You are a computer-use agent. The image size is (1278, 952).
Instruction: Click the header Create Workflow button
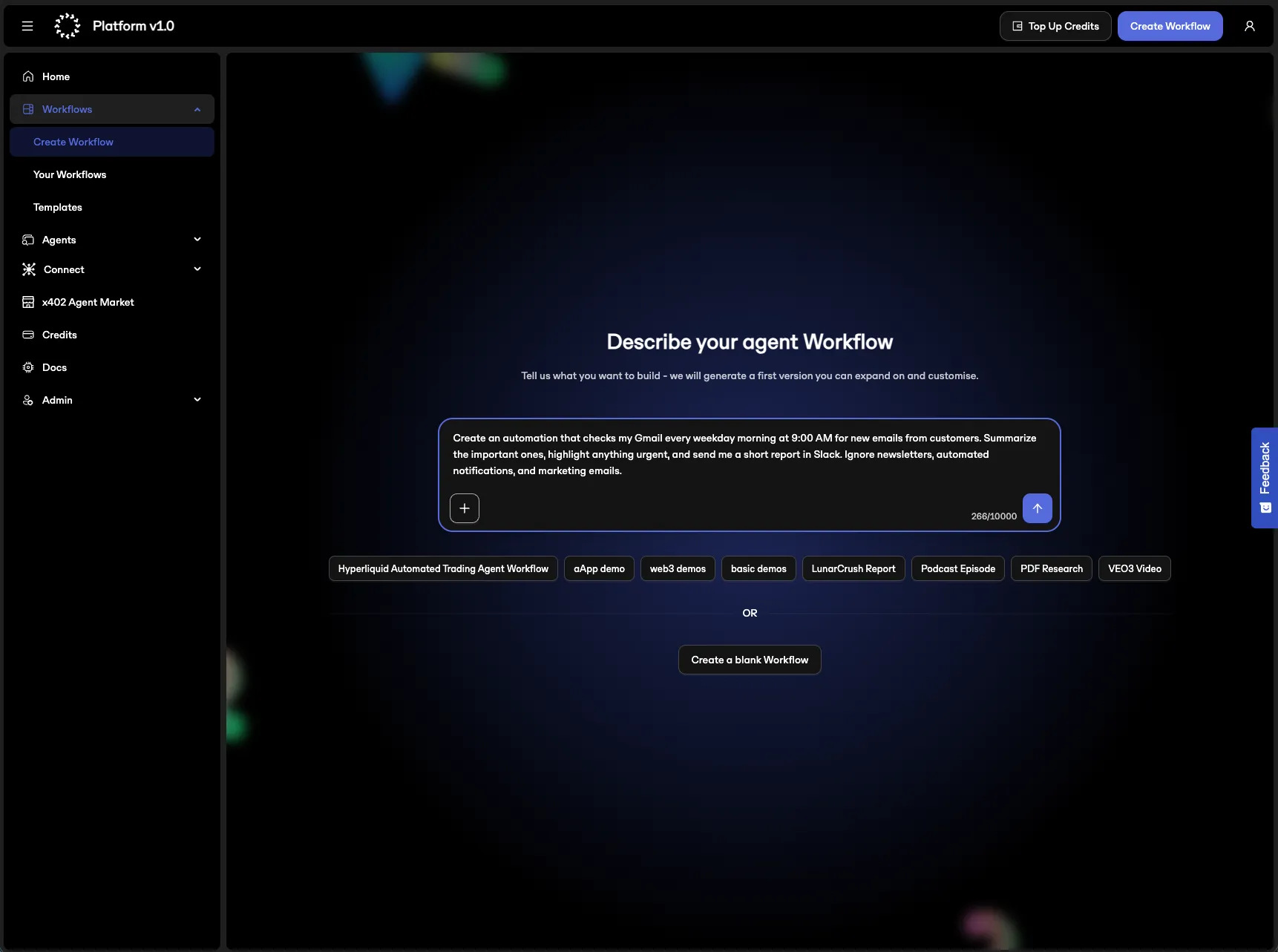coord(1170,26)
